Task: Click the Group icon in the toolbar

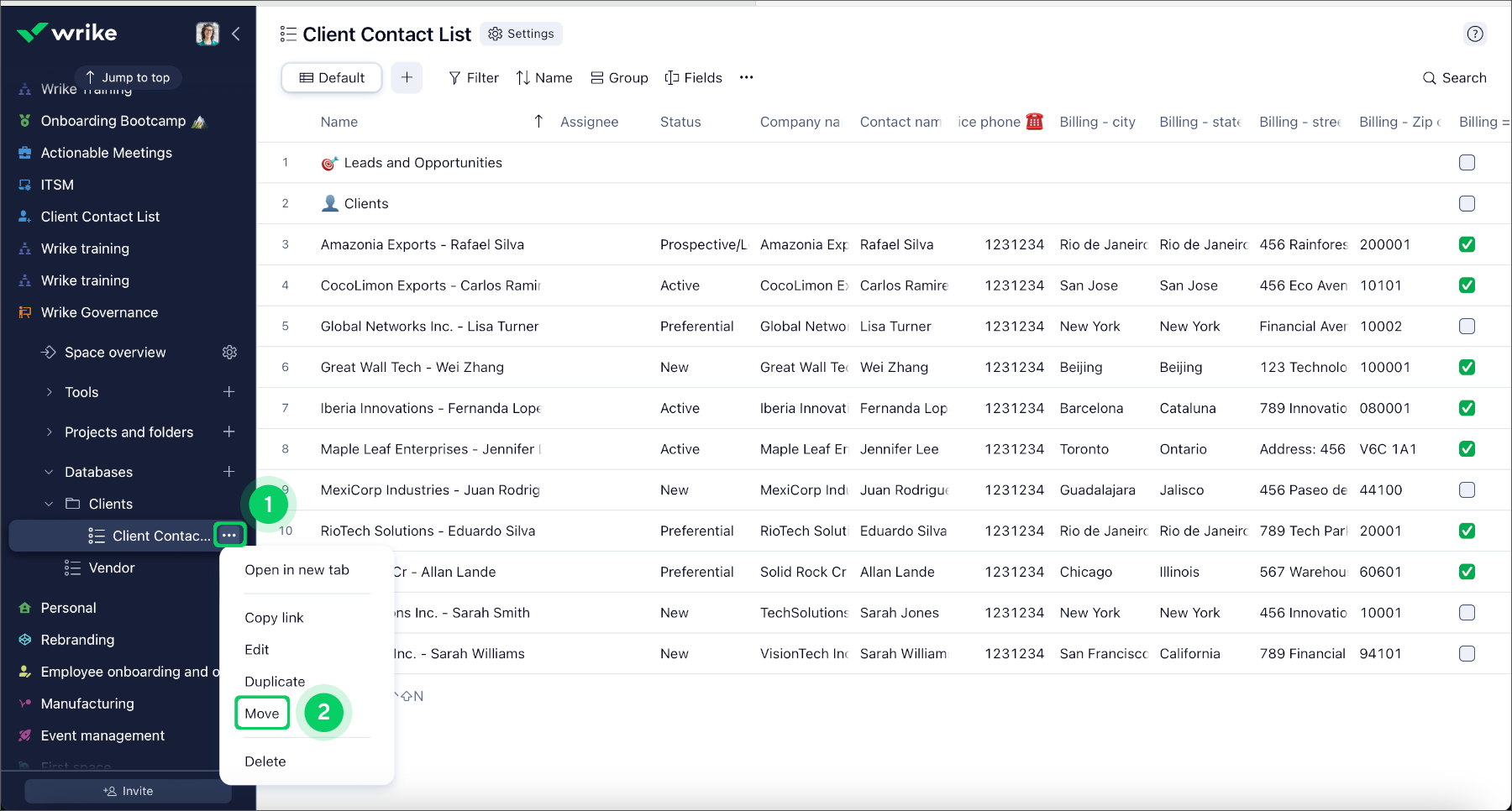Action: point(598,77)
